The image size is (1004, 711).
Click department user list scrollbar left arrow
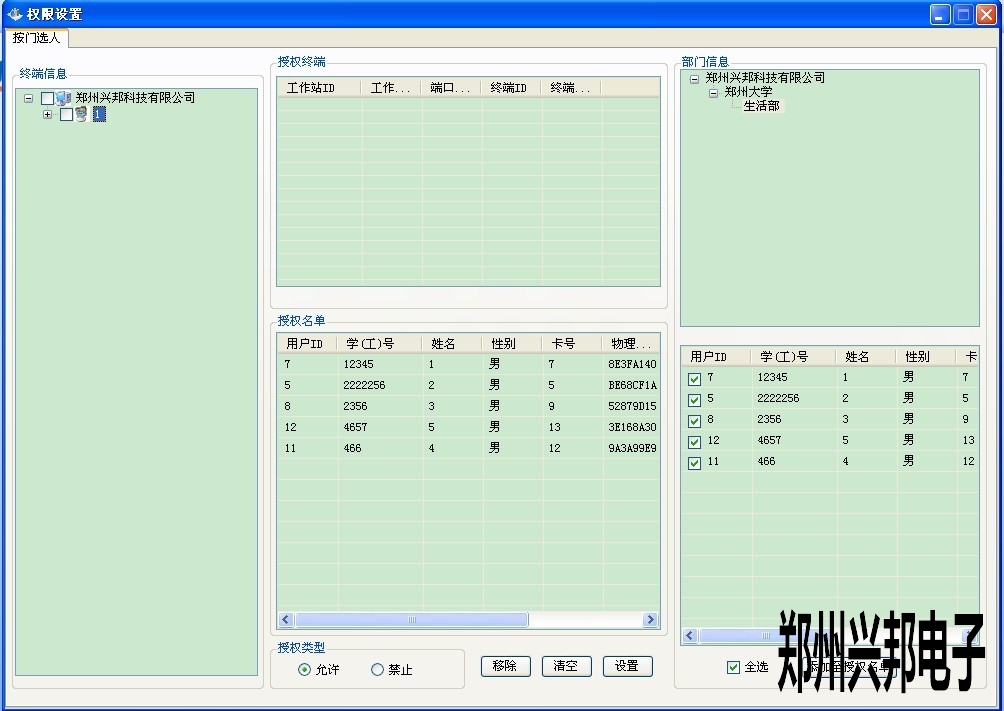(690, 635)
